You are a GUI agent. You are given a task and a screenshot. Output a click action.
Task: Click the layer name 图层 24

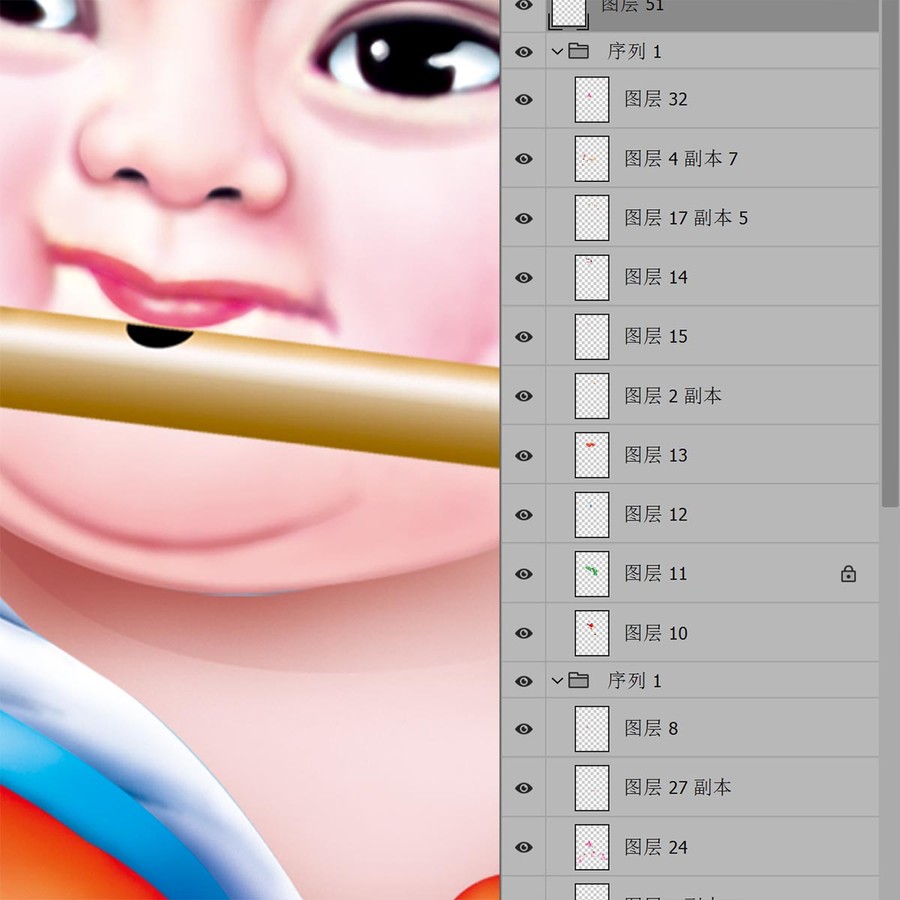(x=655, y=847)
